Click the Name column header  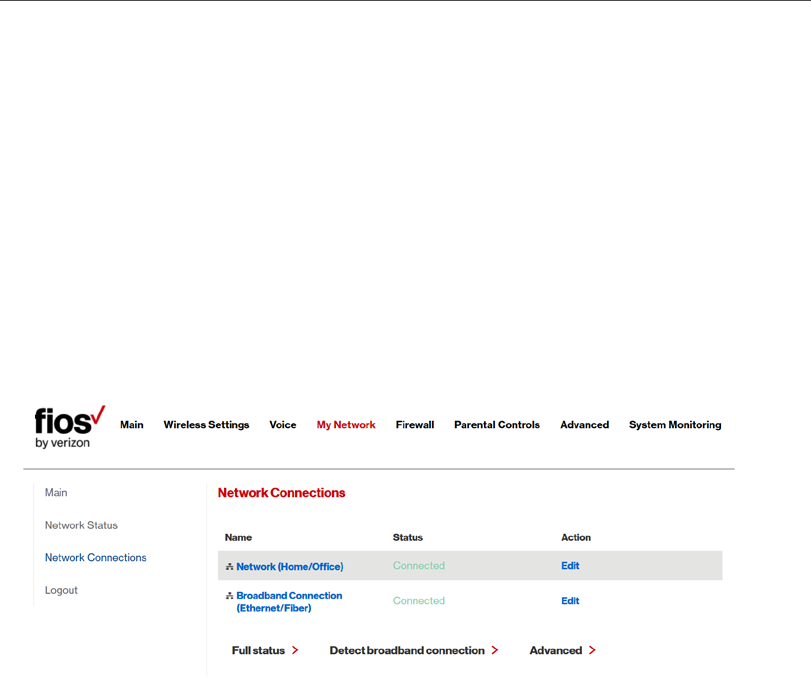(x=238, y=538)
